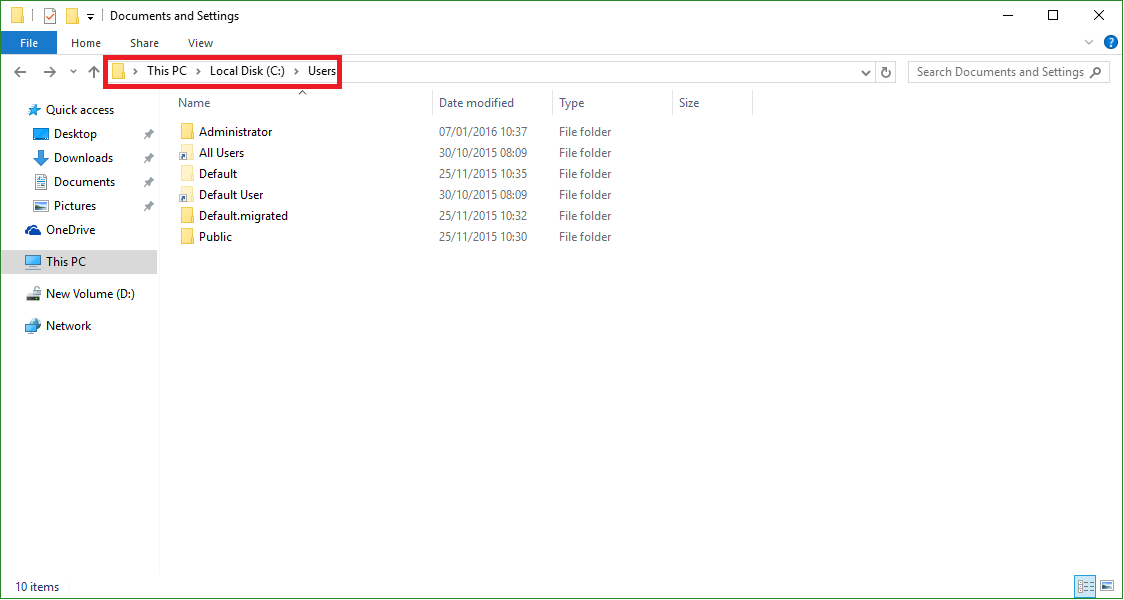Sort files by the Date modified column header

pyautogui.click(x=478, y=102)
